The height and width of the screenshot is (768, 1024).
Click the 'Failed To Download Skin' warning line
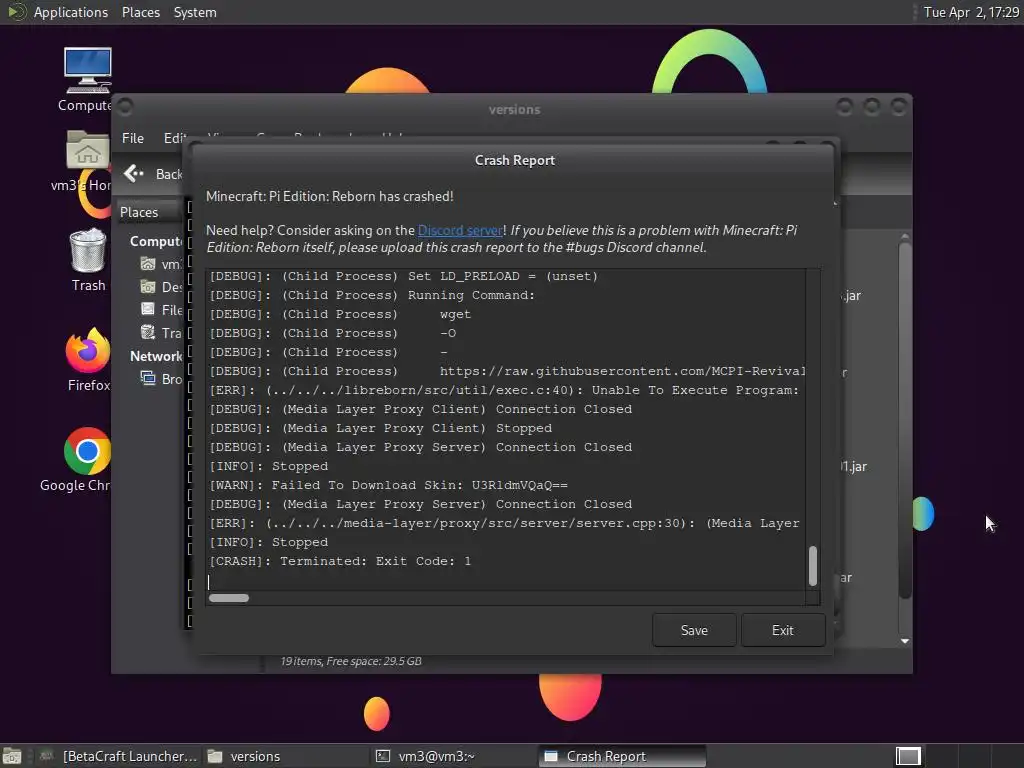tap(388, 485)
